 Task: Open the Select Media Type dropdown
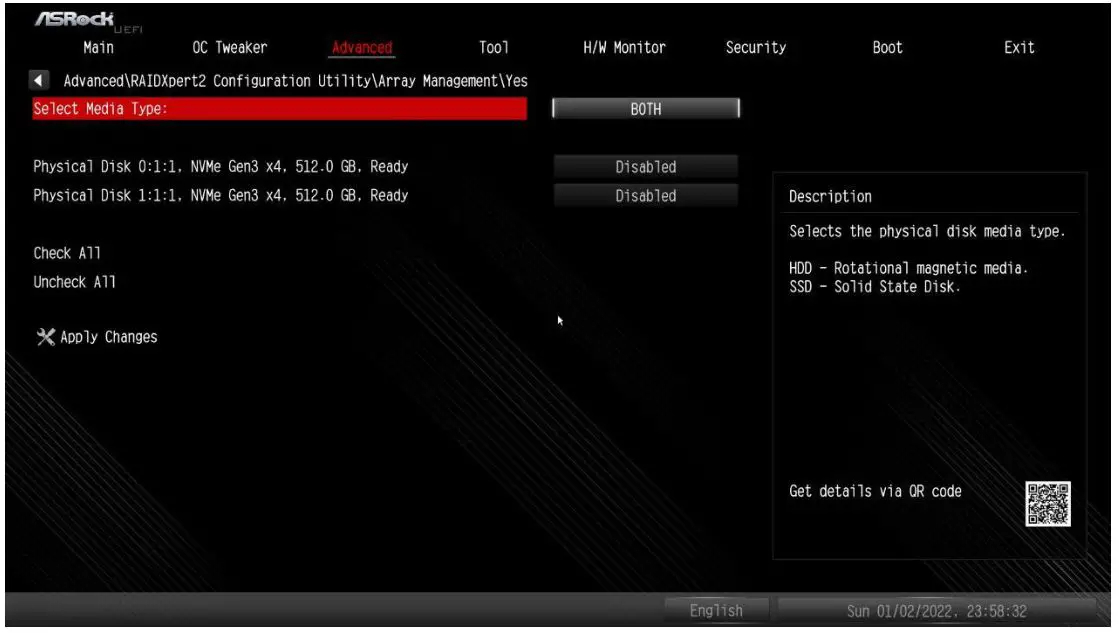[x=645, y=109]
